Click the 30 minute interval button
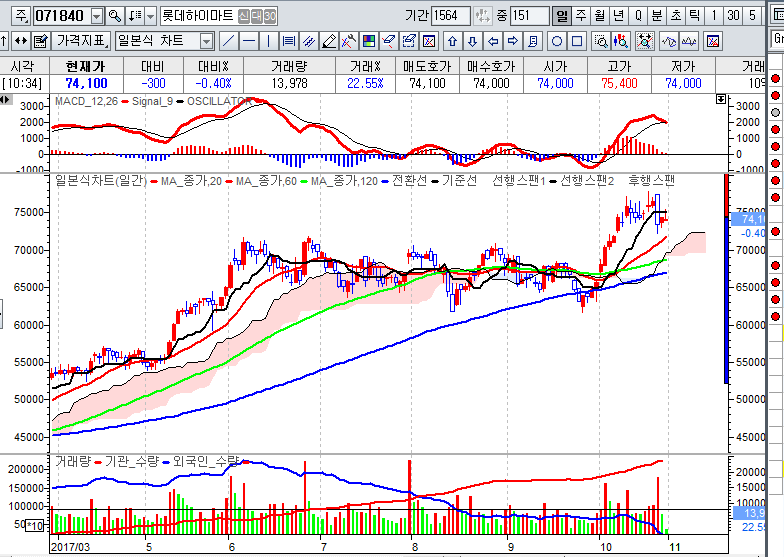The image size is (784, 557). [735, 16]
